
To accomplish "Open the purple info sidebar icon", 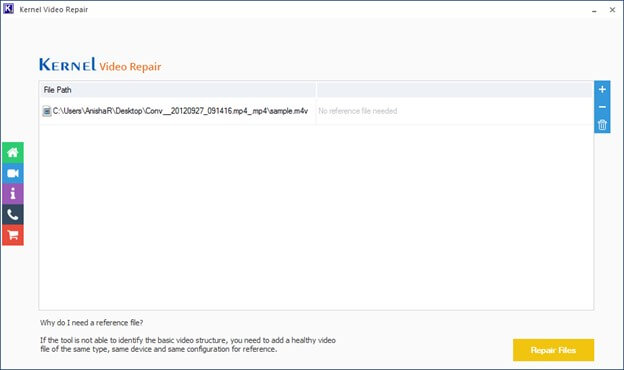I will [13, 194].
